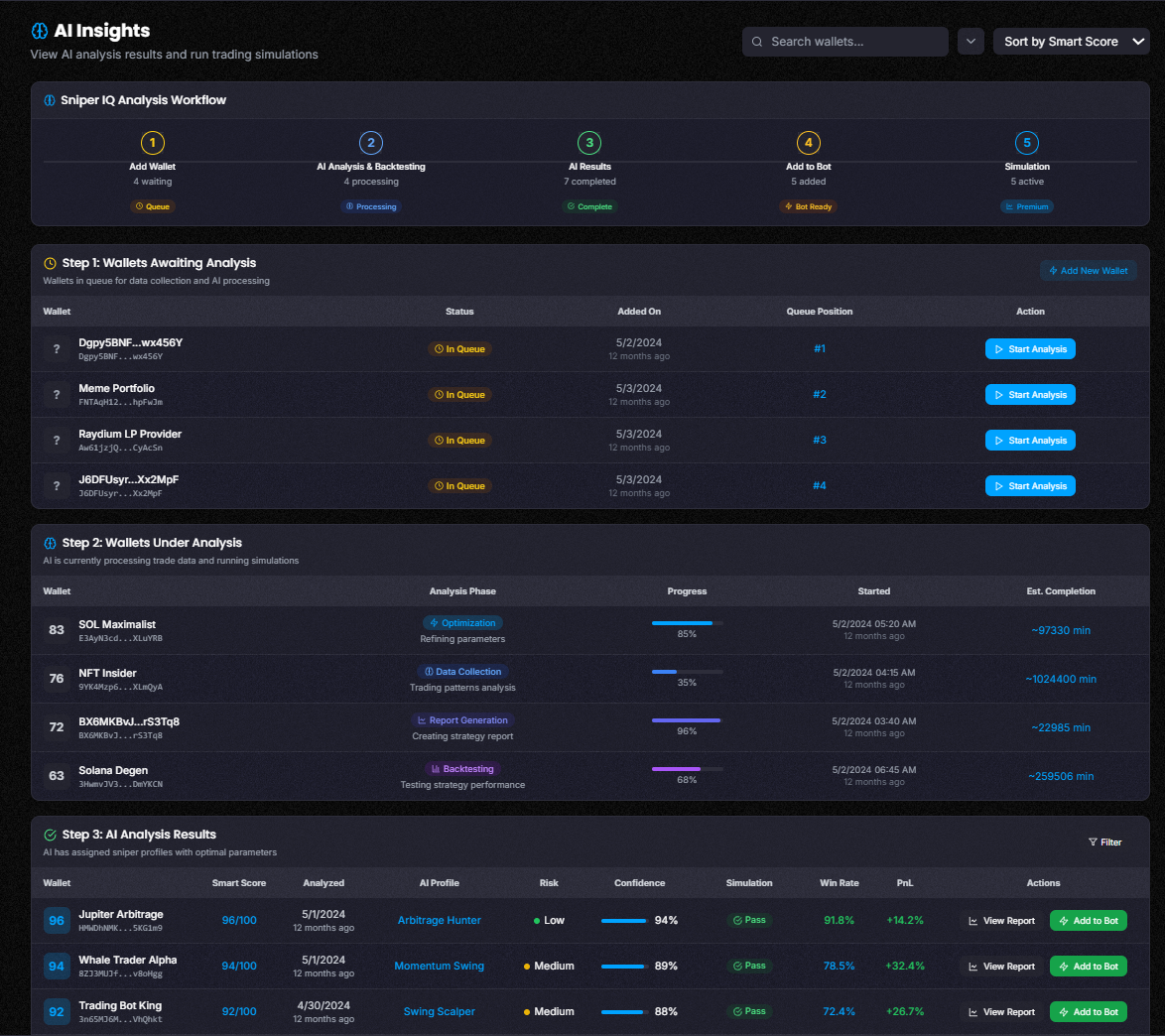Select workflow step 3 AI Results circle

(589, 143)
